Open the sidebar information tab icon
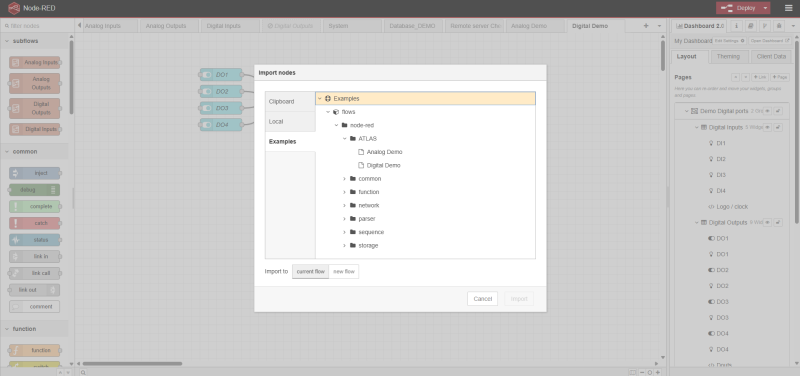Screen dimensions: 800x376 click(736, 26)
